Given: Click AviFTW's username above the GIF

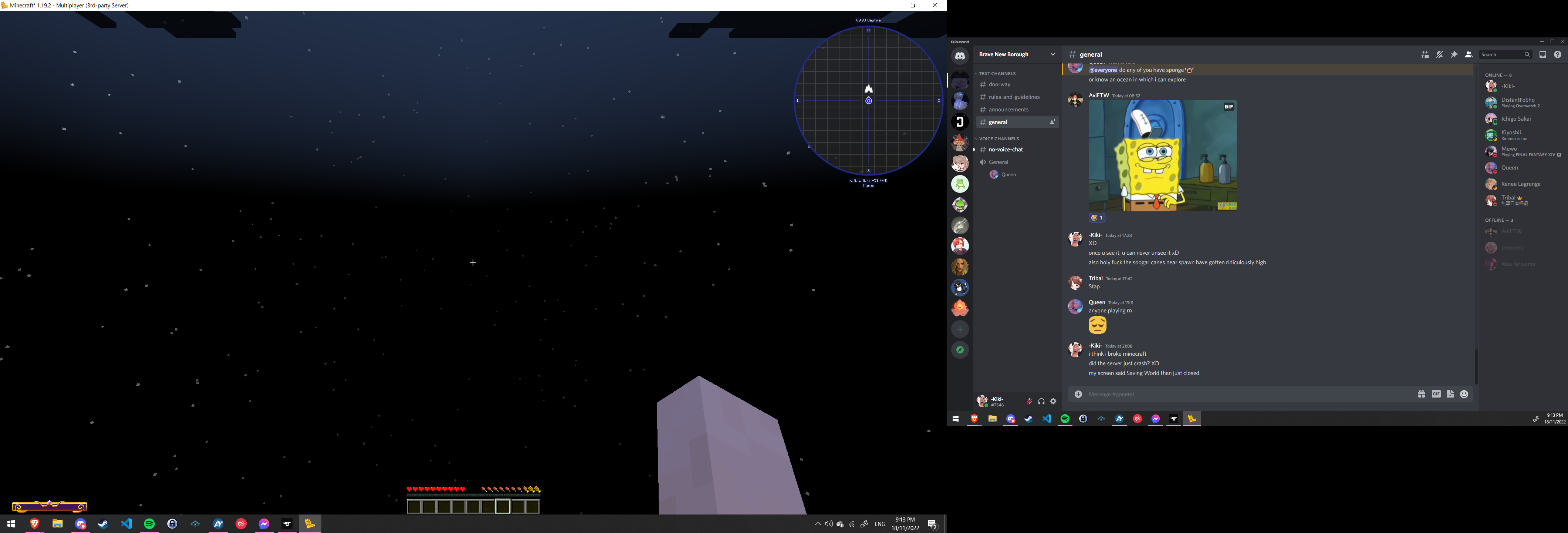Looking at the screenshot, I should tap(1099, 95).
